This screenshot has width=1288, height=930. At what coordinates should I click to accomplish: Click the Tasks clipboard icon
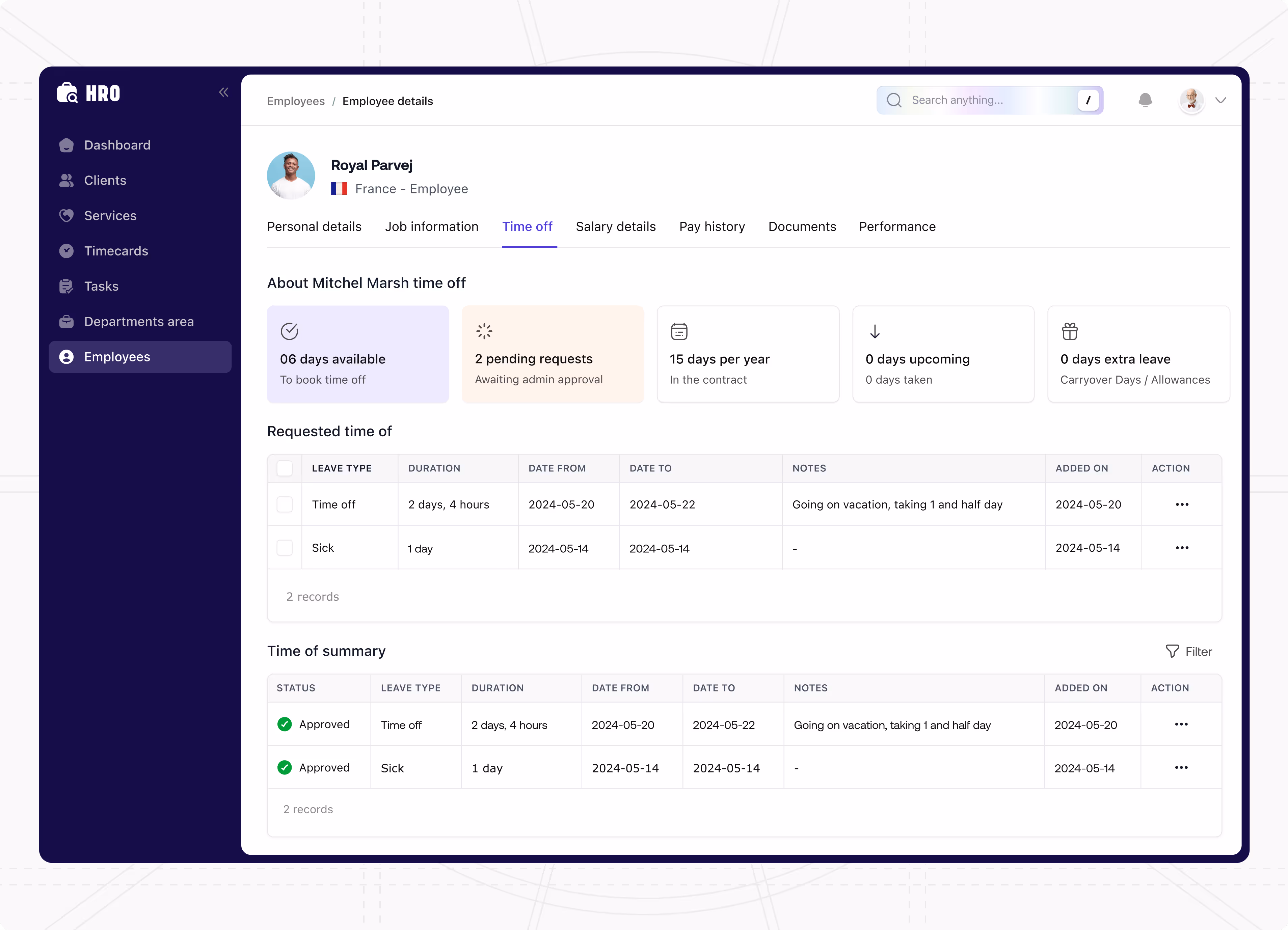pyautogui.click(x=66, y=286)
